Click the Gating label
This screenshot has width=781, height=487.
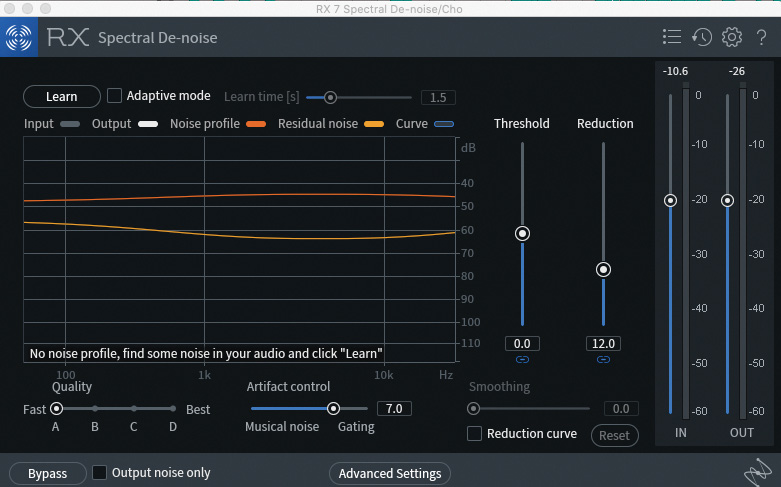coord(356,427)
